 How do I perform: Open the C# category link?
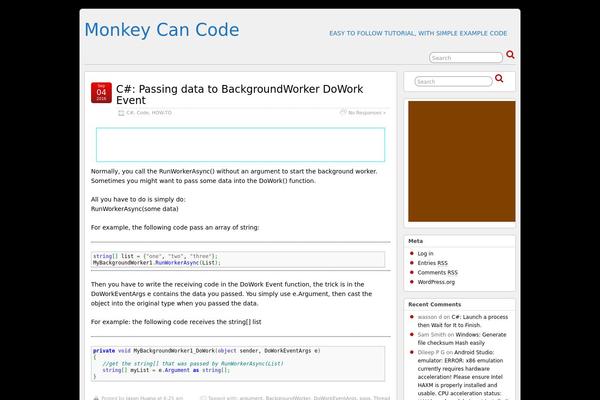click(x=130, y=113)
